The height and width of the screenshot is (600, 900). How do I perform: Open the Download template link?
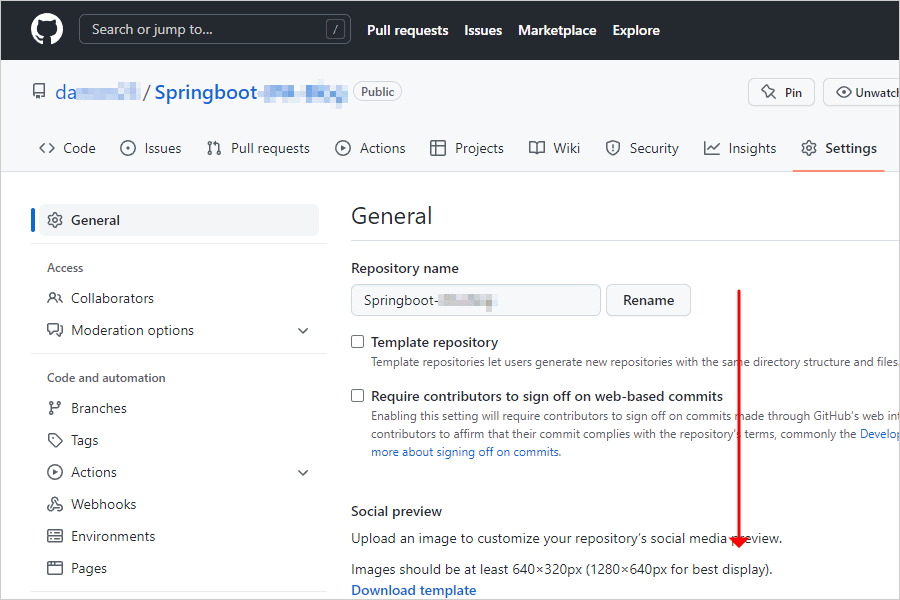pos(413,590)
